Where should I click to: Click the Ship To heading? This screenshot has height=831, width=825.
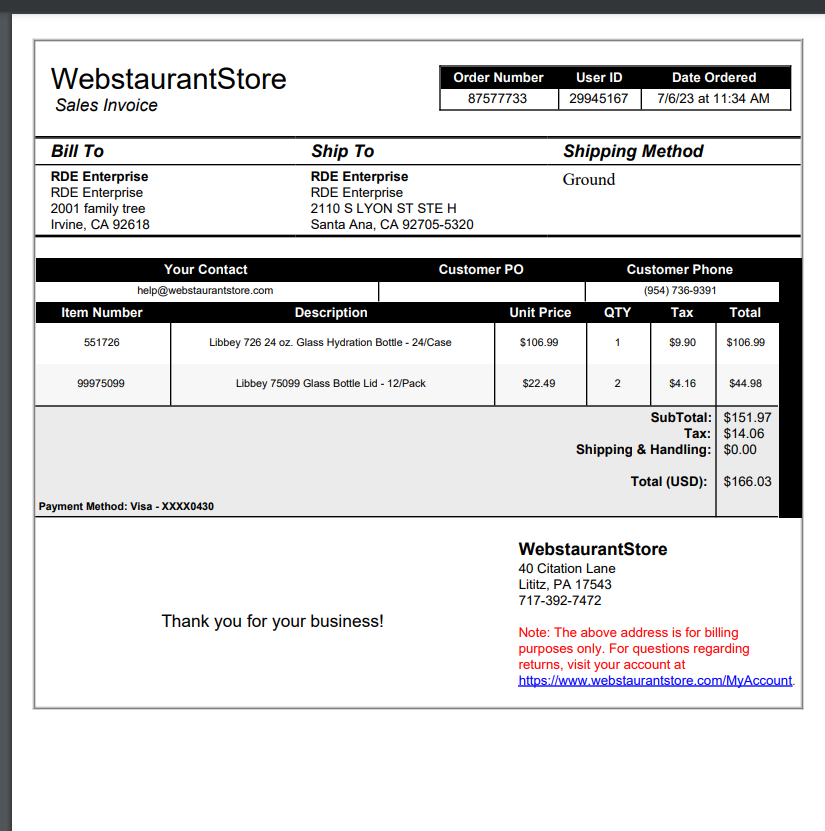[x=342, y=151]
